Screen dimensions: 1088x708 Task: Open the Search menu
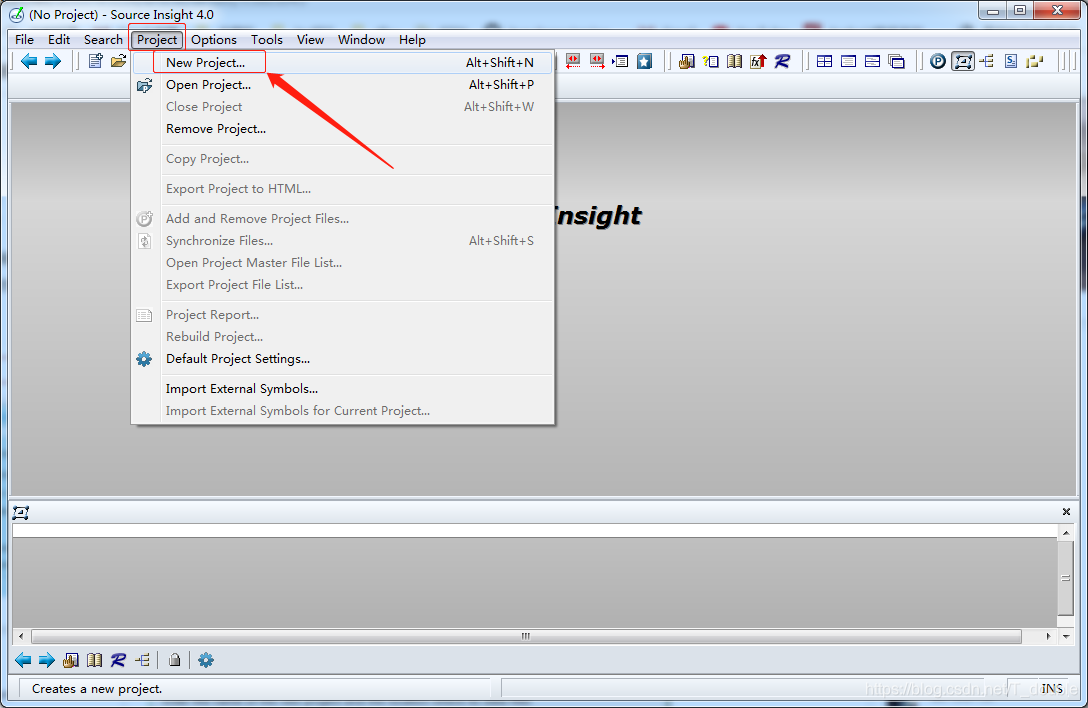[103, 40]
